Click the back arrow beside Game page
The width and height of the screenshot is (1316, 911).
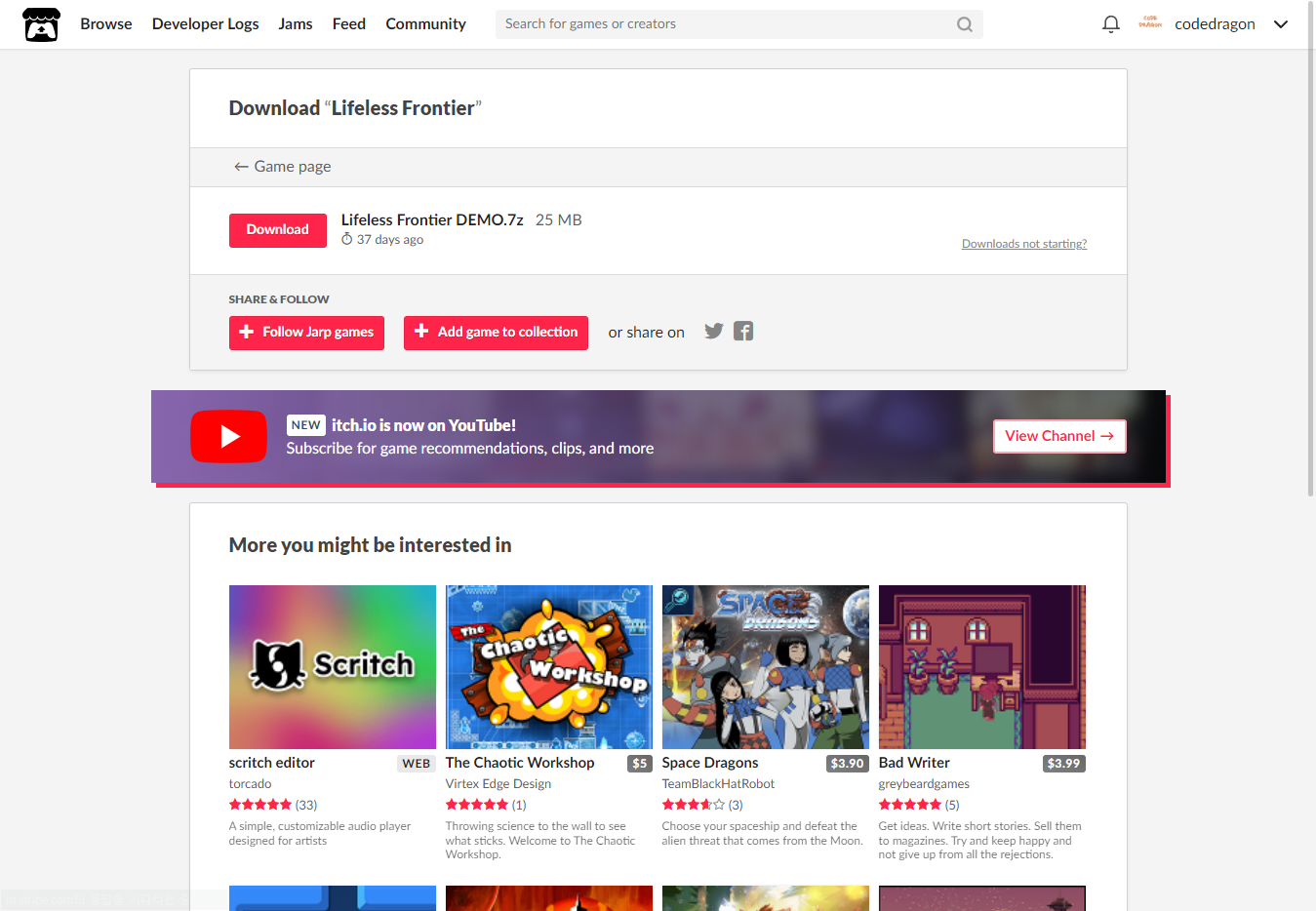pos(241,167)
